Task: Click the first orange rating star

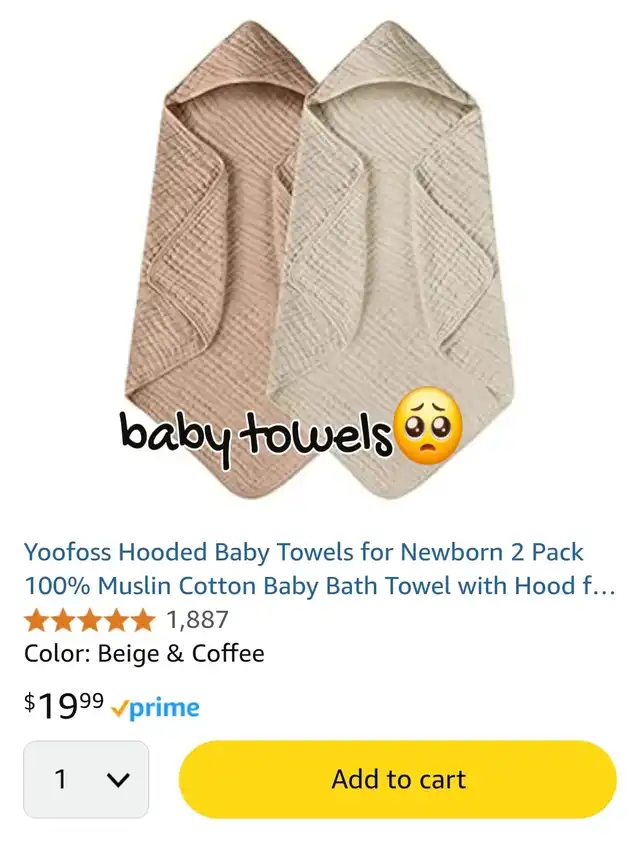Action: [37, 620]
